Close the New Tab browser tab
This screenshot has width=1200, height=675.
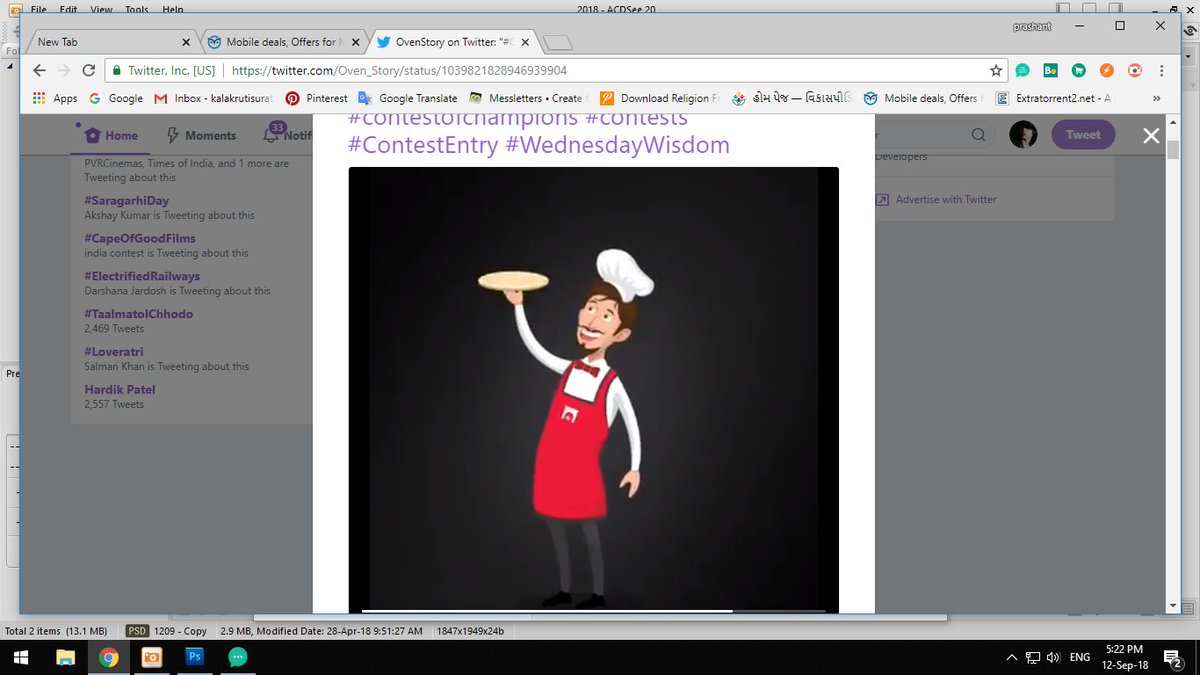click(x=186, y=42)
